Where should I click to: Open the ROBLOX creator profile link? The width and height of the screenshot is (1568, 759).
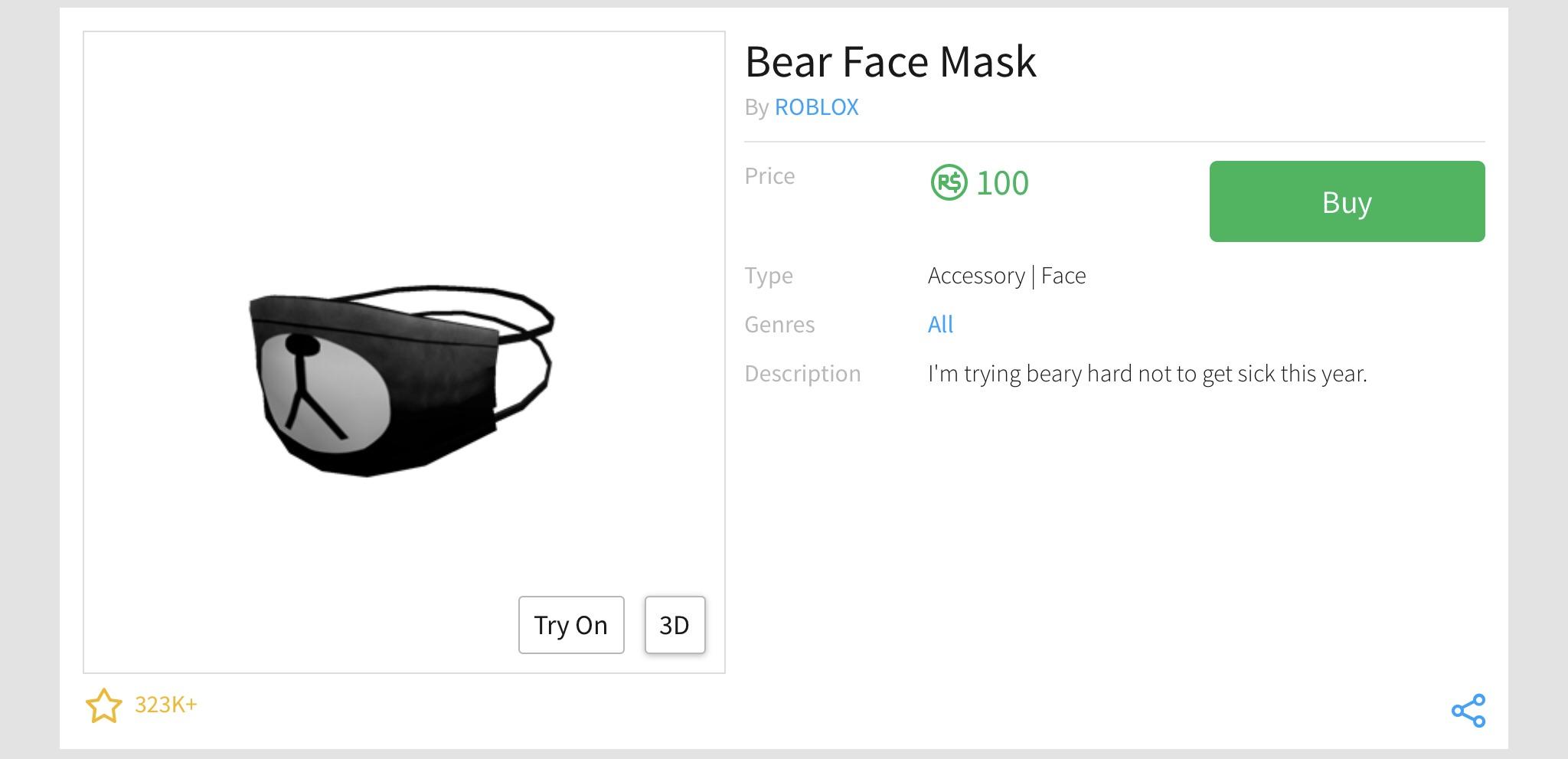tap(816, 106)
